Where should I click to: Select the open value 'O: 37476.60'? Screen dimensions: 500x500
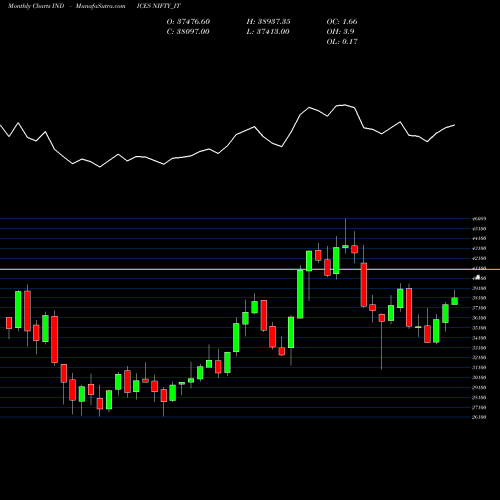(188, 22)
